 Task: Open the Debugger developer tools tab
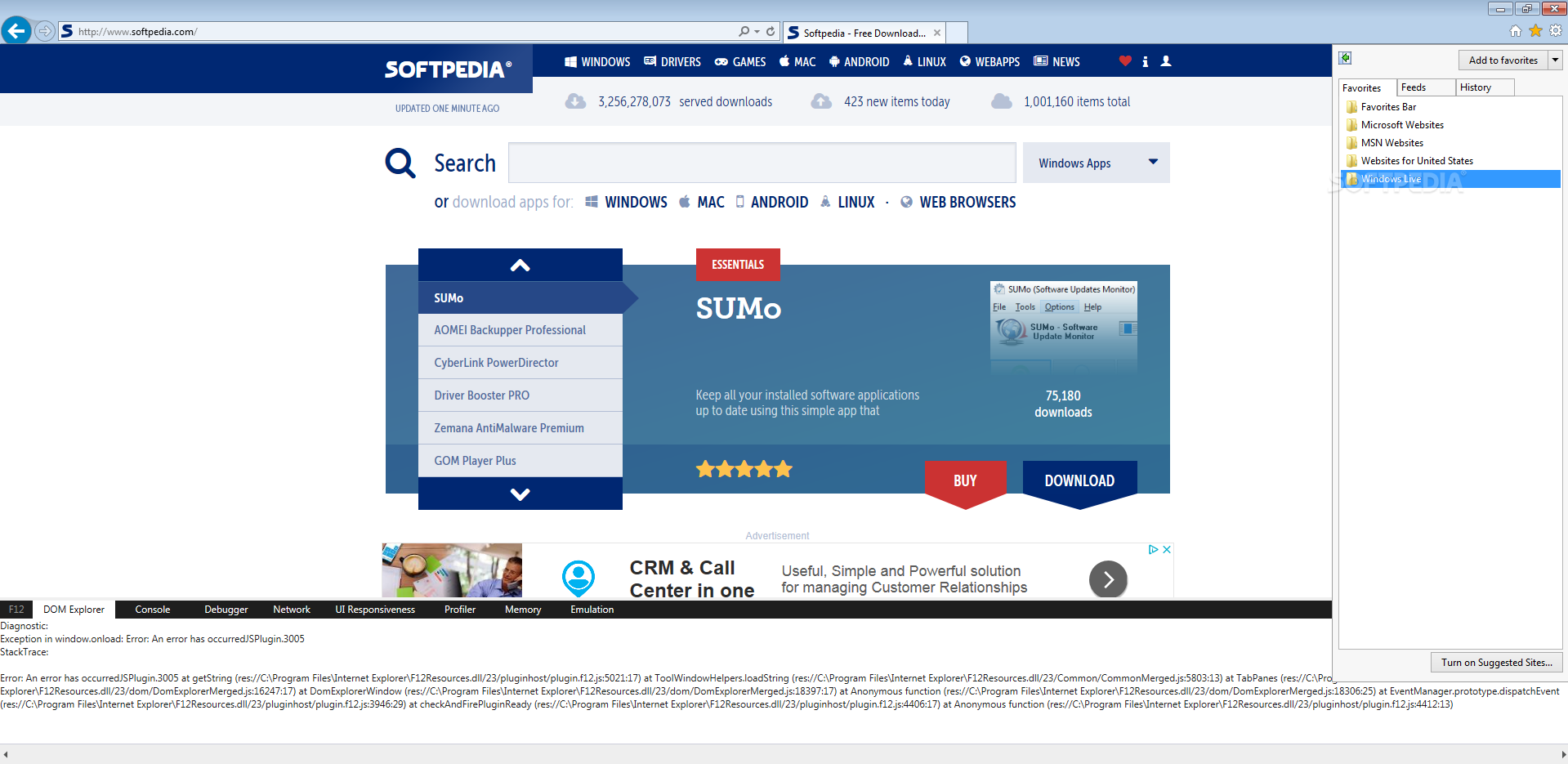[226, 610]
